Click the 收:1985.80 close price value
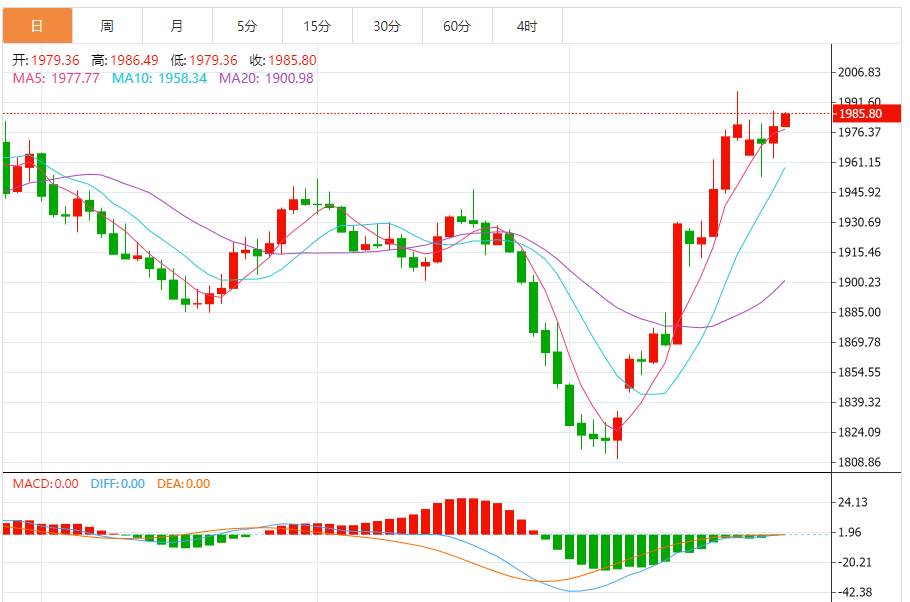 point(283,60)
